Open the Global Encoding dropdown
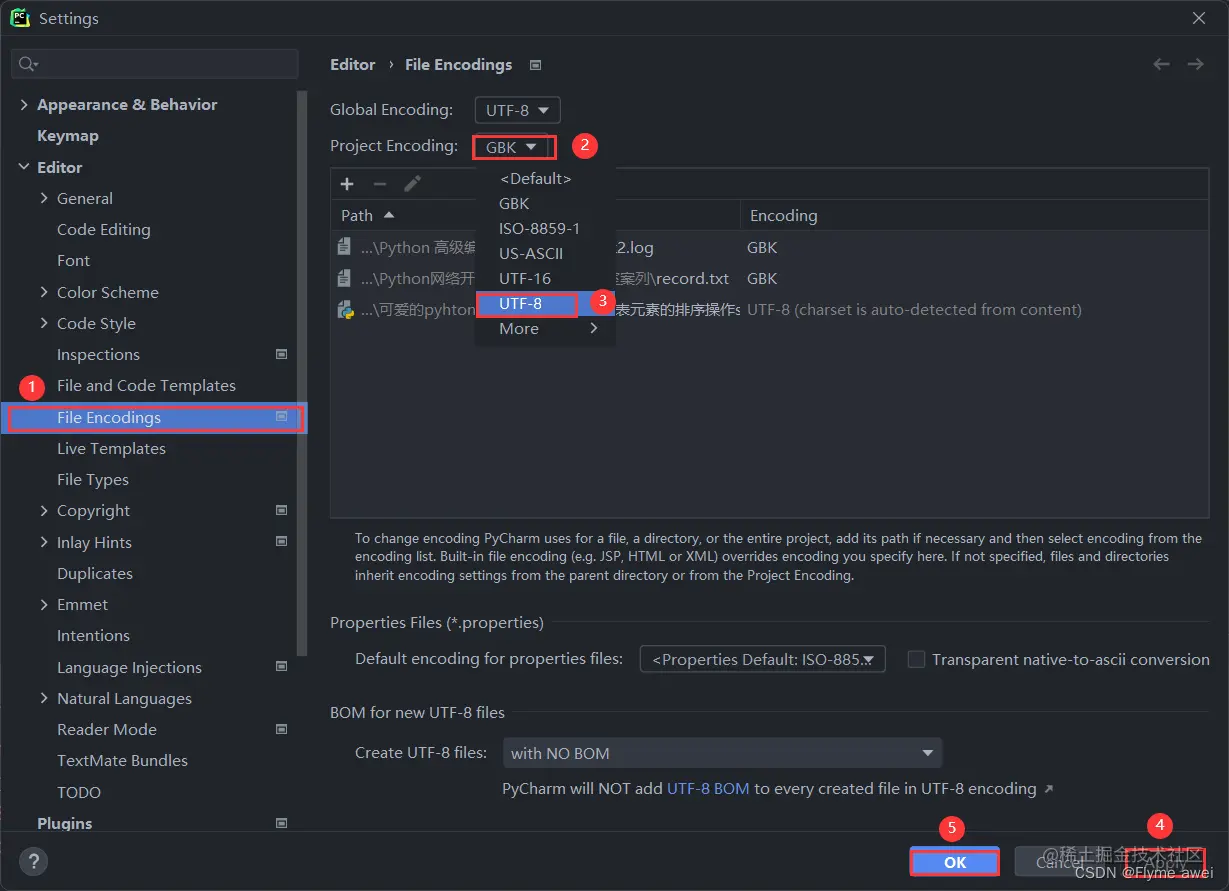 (x=517, y=110)
